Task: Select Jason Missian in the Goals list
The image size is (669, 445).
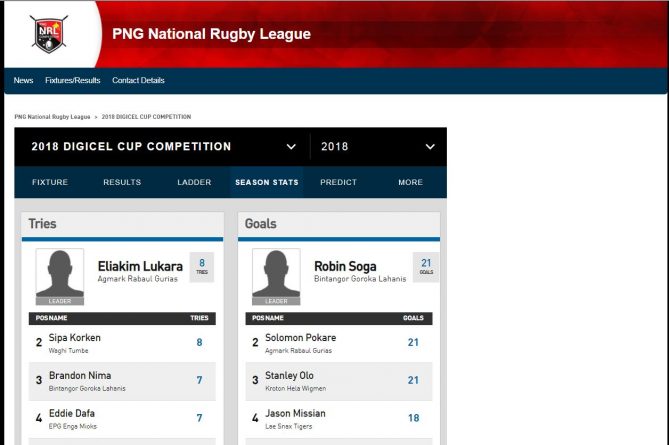Action: [x=295, y=414]
